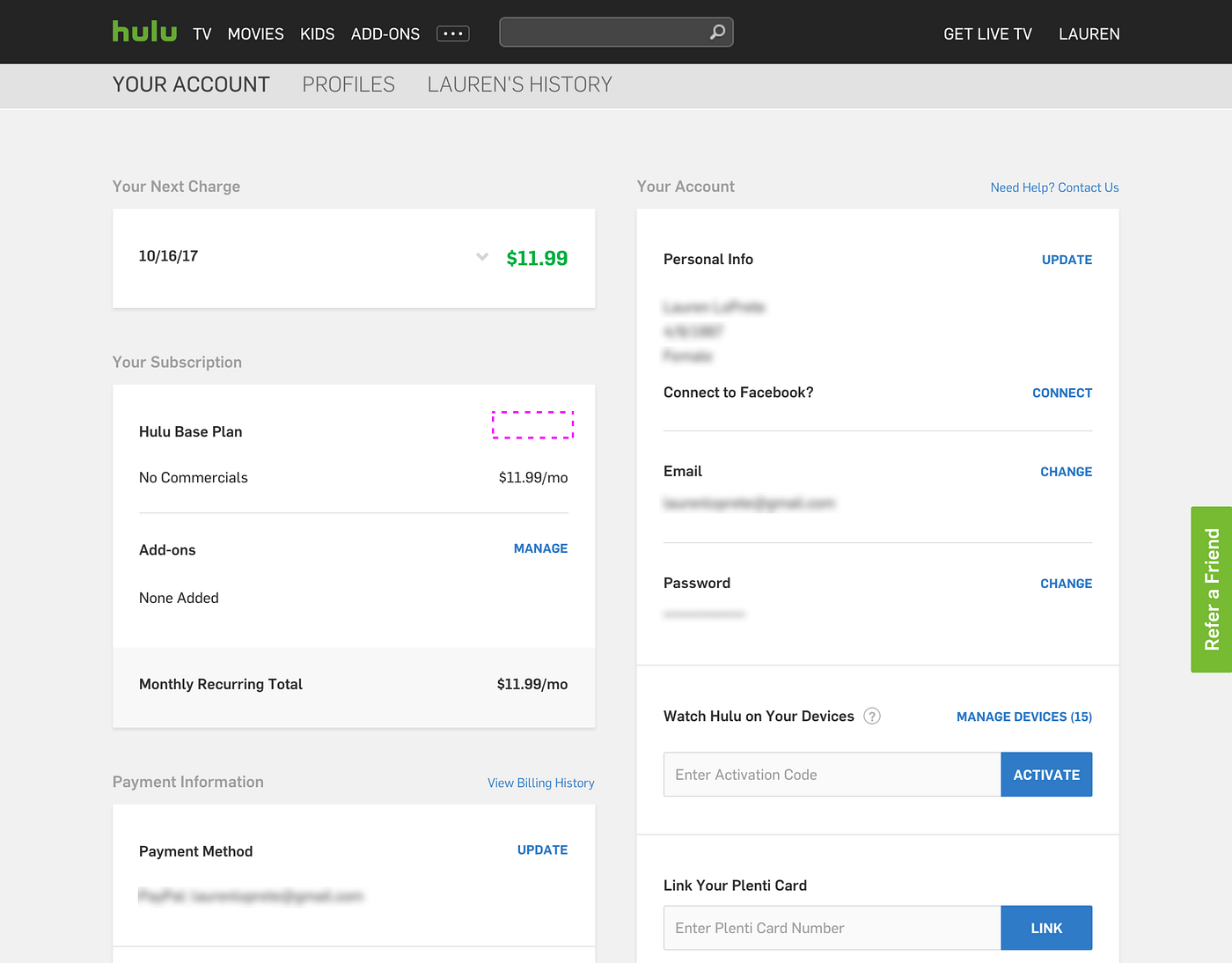This screenshot has height=963, width=1232.
Task: Change the Email address
Action: tap(1066, 472)
